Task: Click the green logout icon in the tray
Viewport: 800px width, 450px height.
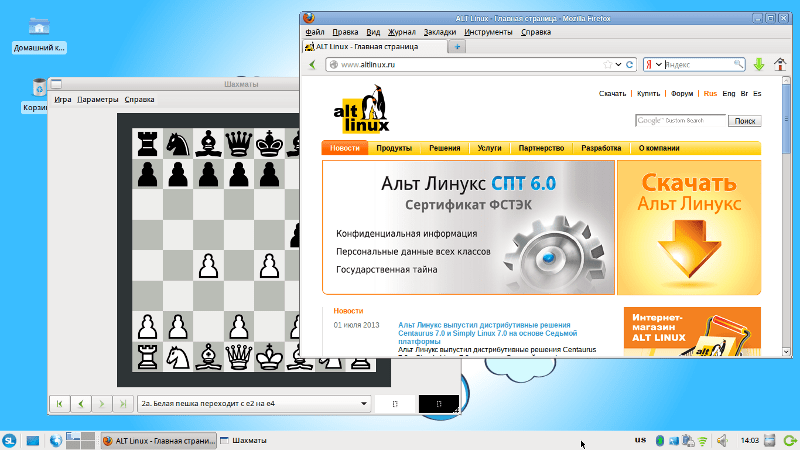Action: (790, 440)
